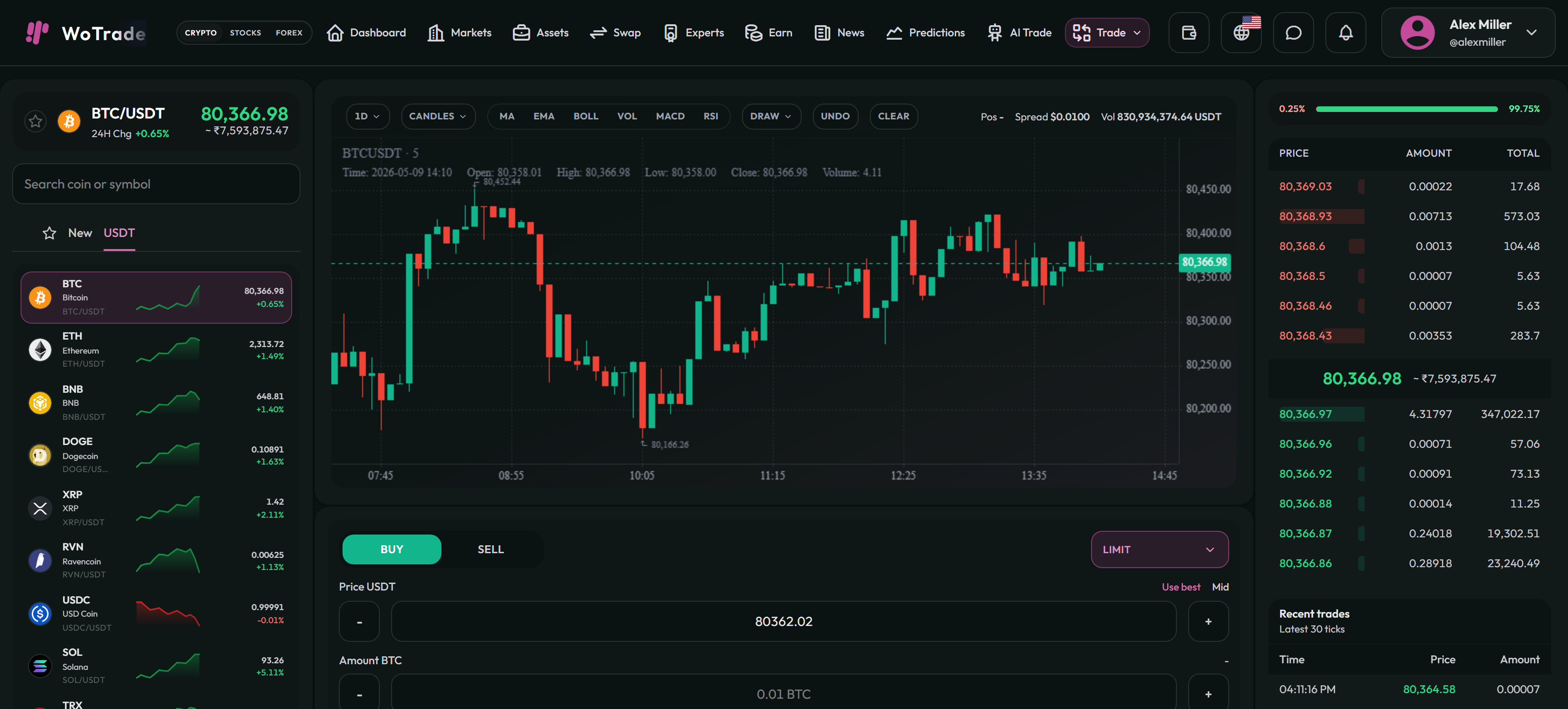Click the Markets building icon

click(x=436, y=33)
